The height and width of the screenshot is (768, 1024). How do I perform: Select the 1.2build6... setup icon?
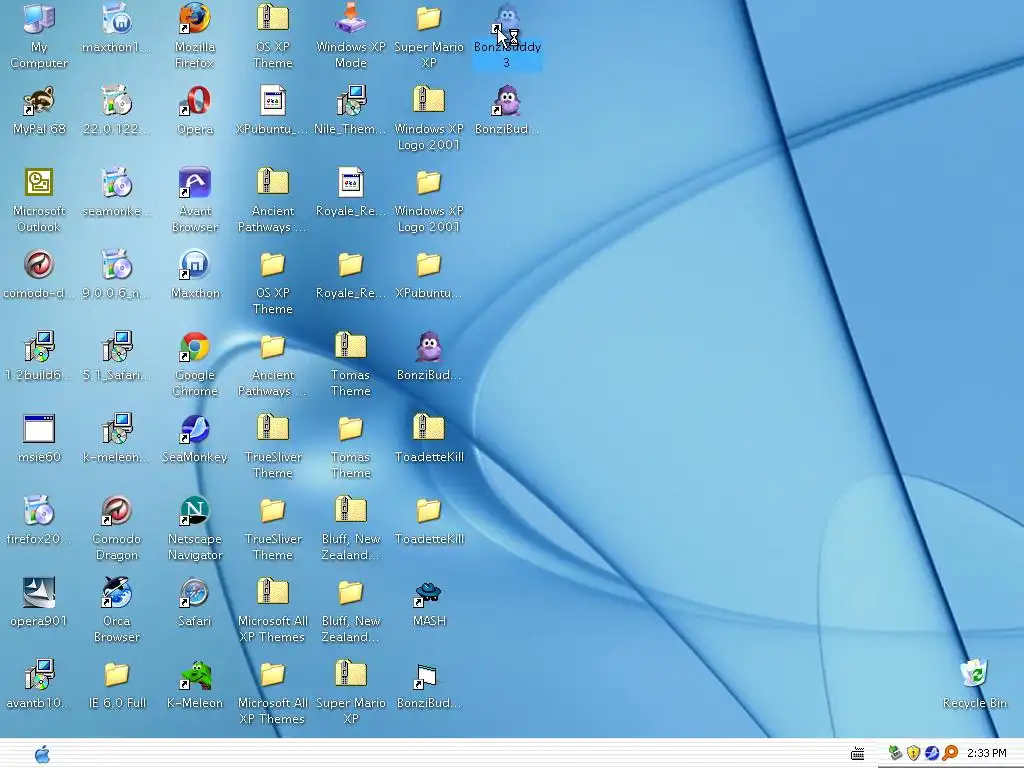pos(39,346)
